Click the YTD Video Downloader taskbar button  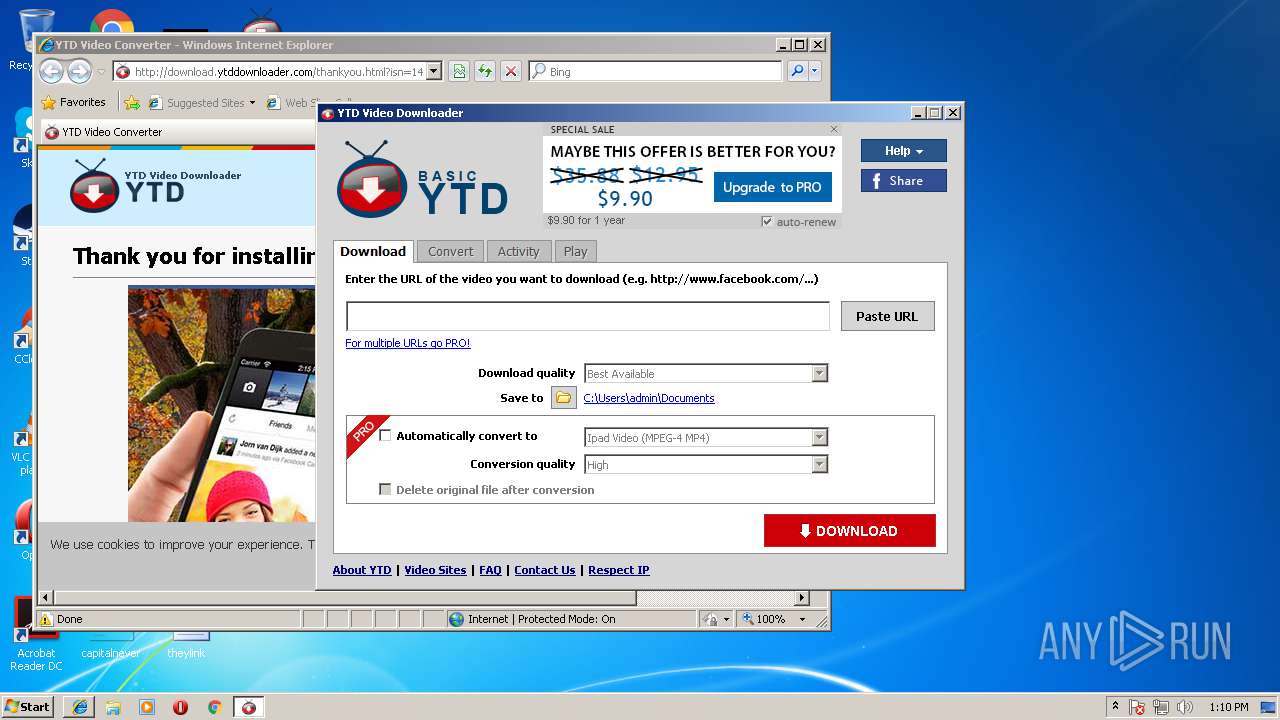pyautogui.click(x=249, y=706)
